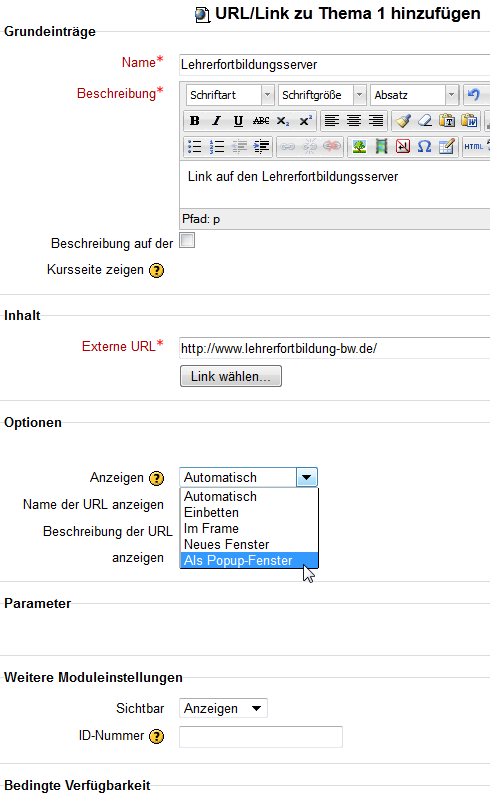Insert Moodle media film icon
This screenshot has height=795, width=490.
(x=381, y=147)
